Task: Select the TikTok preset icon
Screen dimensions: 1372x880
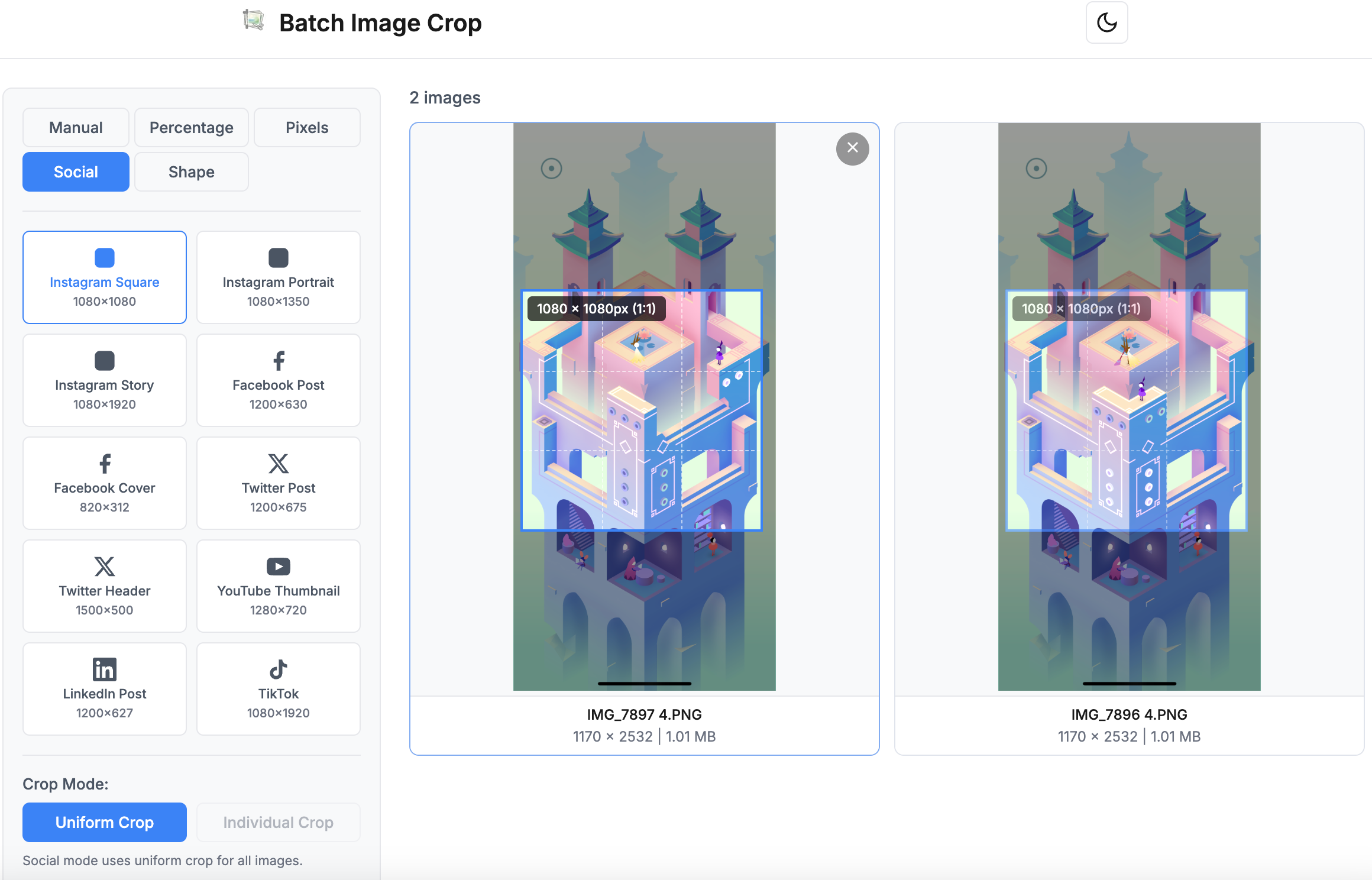Action: (278, 669)
